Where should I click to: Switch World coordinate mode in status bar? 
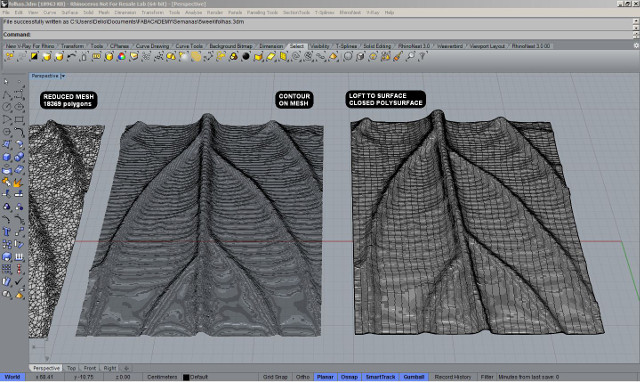tap(12, 377)
